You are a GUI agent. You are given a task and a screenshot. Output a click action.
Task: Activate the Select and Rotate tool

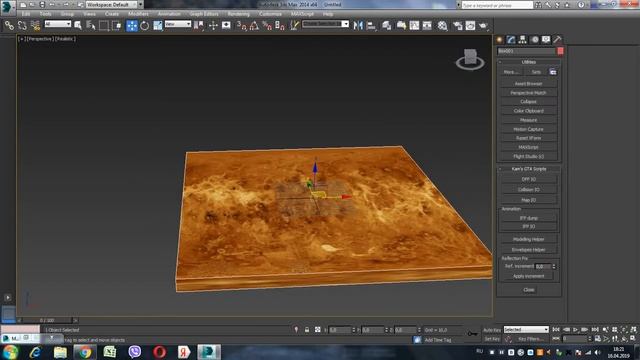[x=144, y=25]
